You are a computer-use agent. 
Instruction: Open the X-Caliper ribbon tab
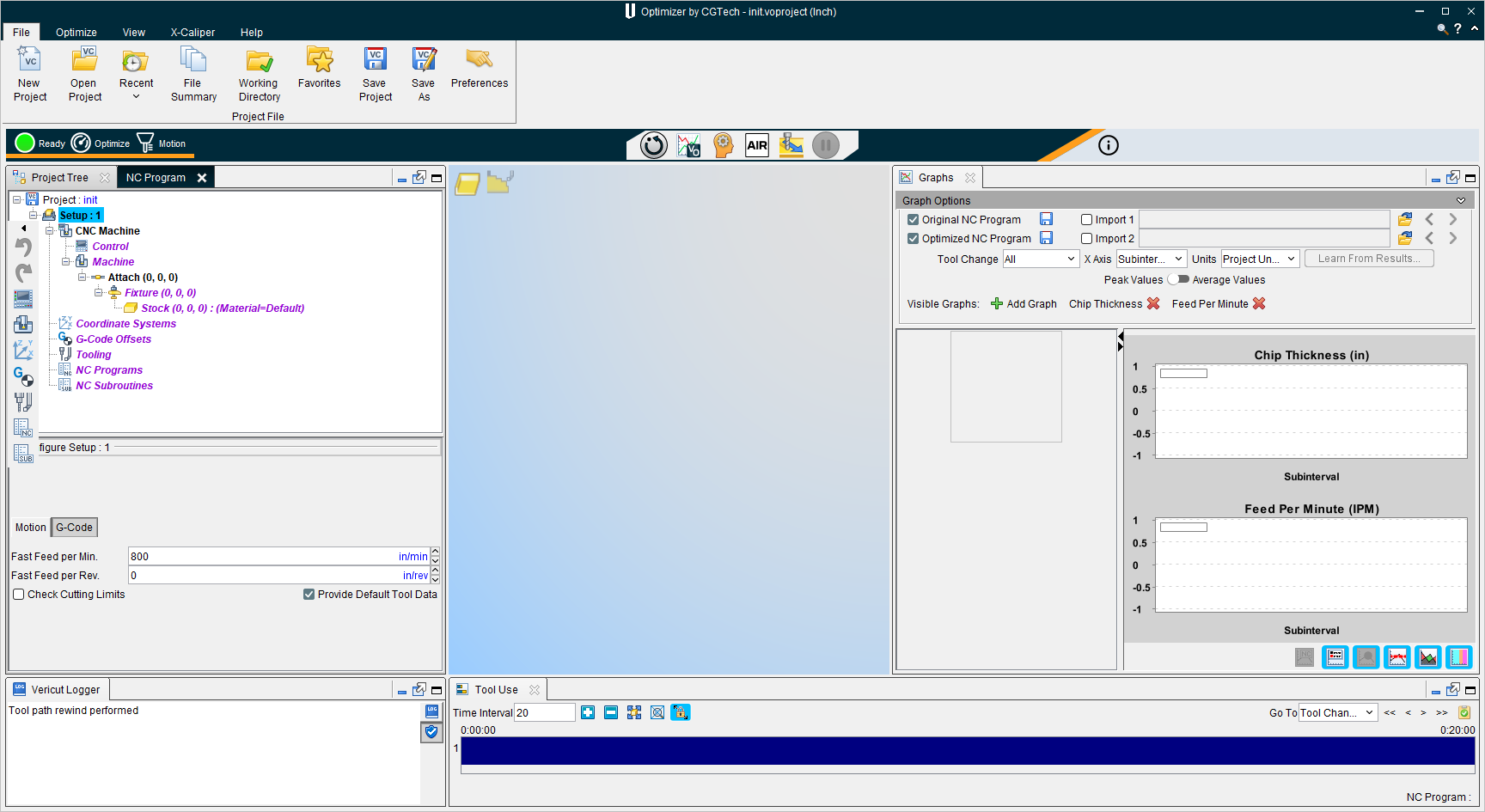192,33
